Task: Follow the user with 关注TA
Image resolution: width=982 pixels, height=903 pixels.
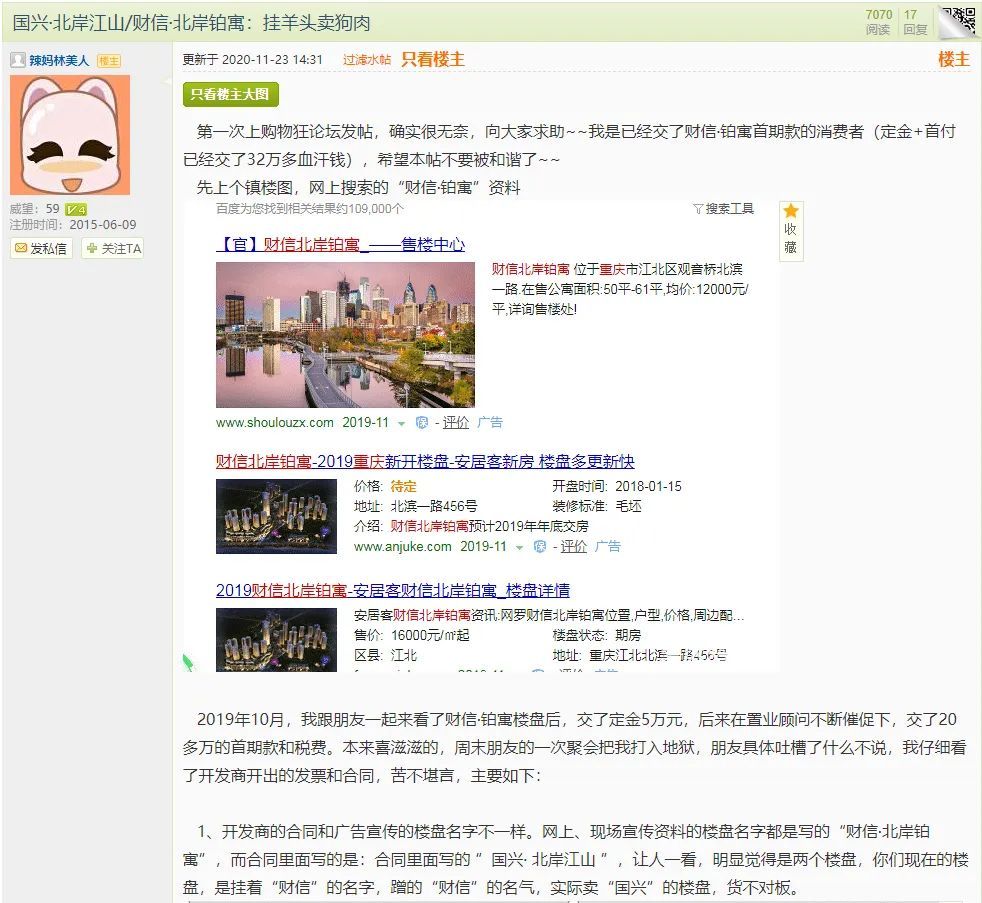Action: click(x=113, y=249)
